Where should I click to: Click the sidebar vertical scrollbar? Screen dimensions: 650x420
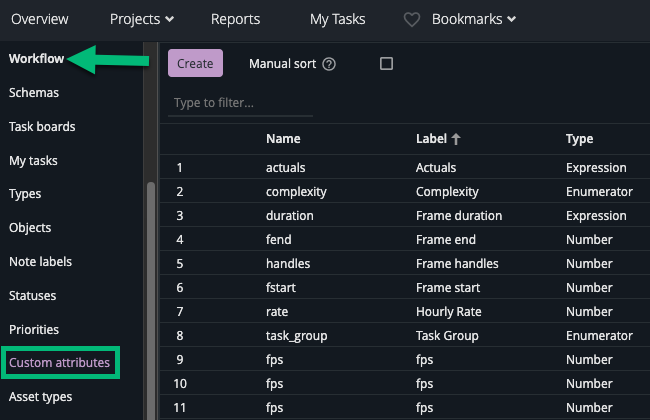pyautogui.click(x=151, y=299)
